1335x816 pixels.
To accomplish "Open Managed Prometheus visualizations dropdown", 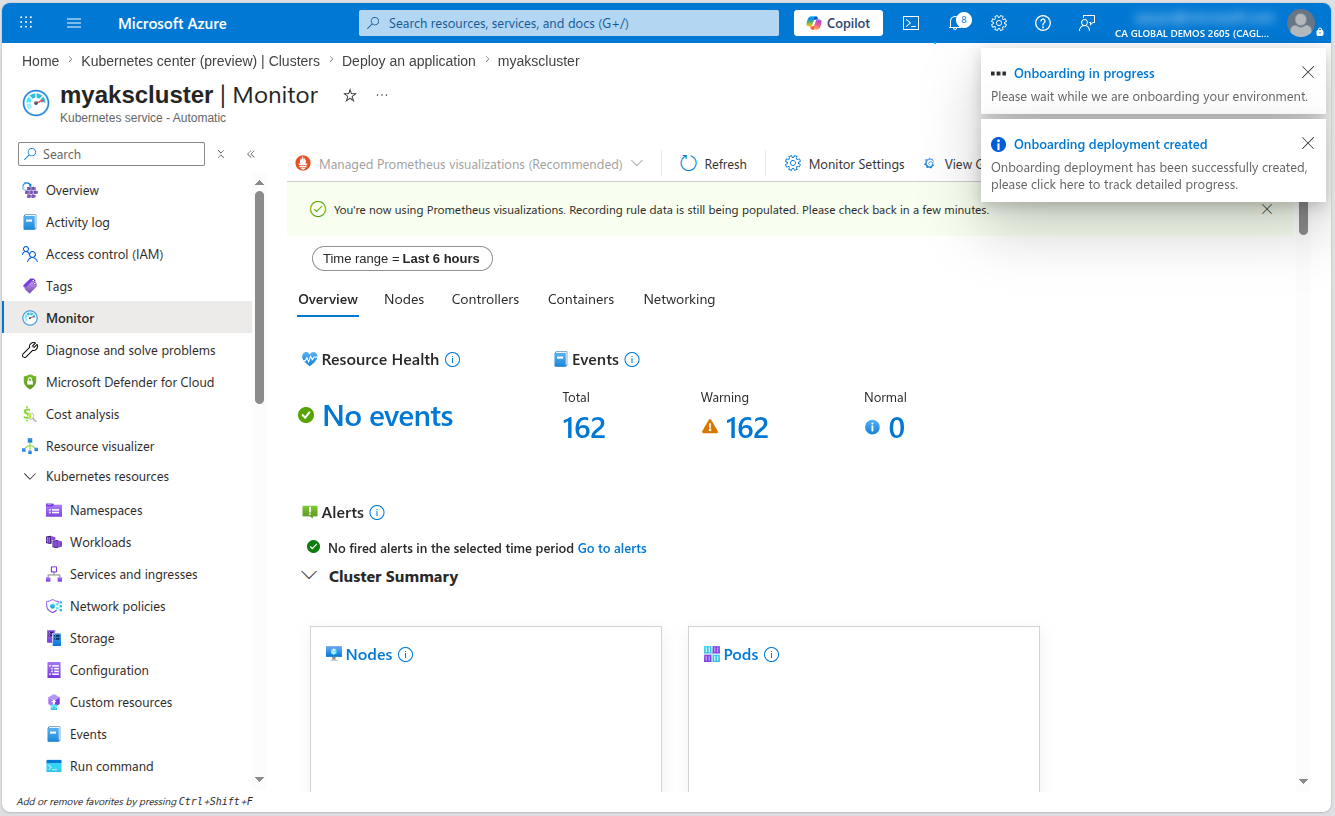I will tap(469, 164).
